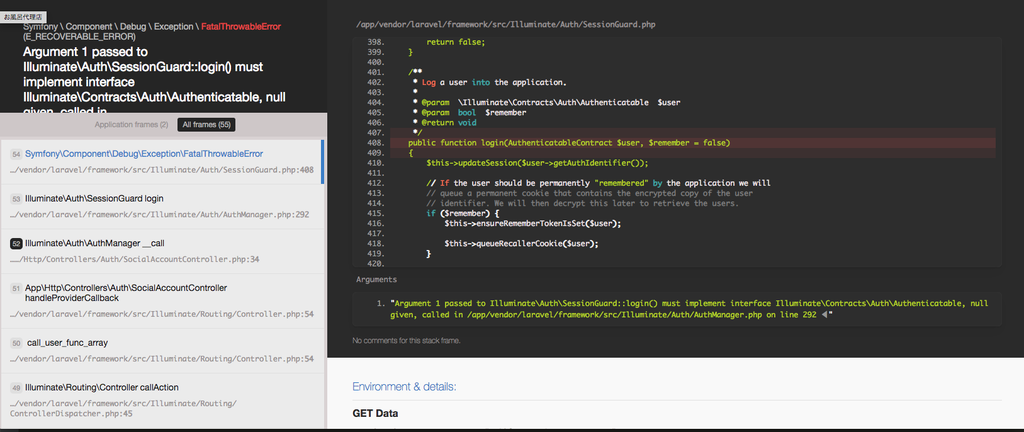Click code line 410 updateSession call

coord(537,163)
